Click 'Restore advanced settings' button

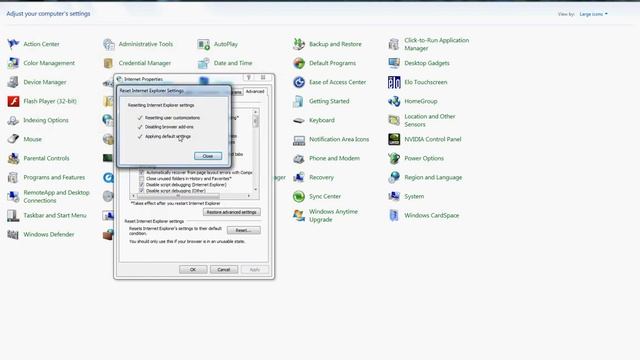[x=231, y=212]
